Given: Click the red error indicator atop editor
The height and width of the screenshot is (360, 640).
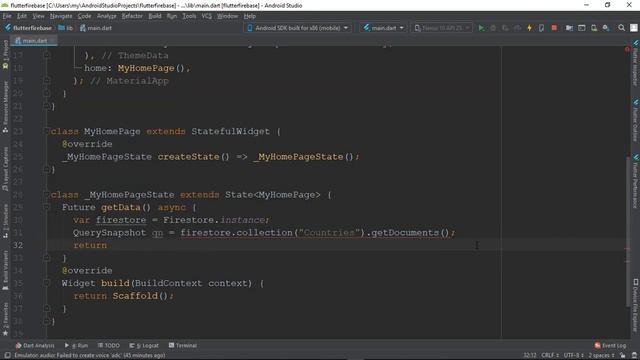Looking at the screenshot, I should [627, 49].
